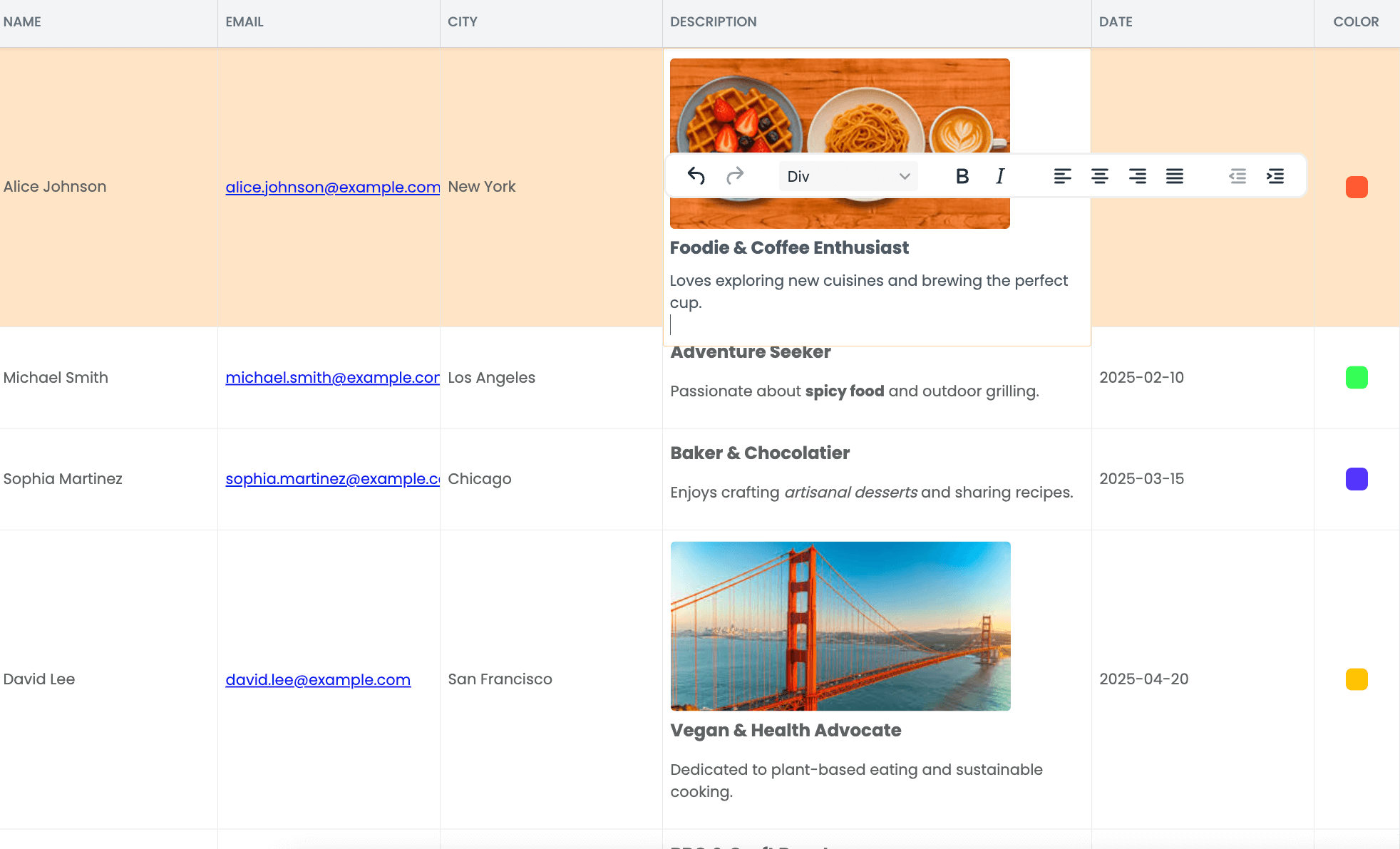The height and width of the screenshot is (849, 1400).
Task: Click David Lee's yellow color swatch
Action: [x=1357, y=679]
